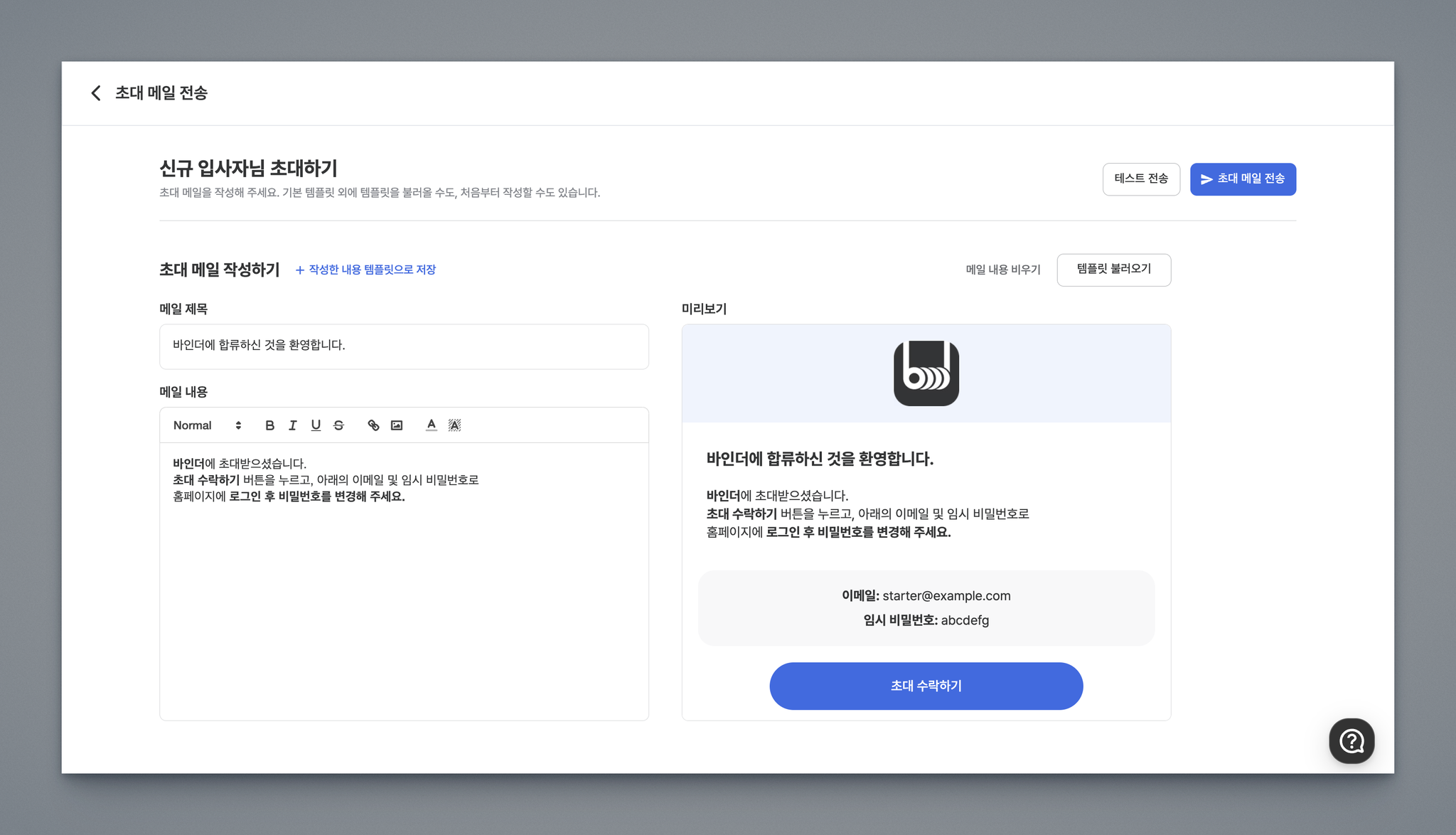Send invitation with 초대 메일 전송 button
The image size is (1456, 835).
(x=1242, y=179)
